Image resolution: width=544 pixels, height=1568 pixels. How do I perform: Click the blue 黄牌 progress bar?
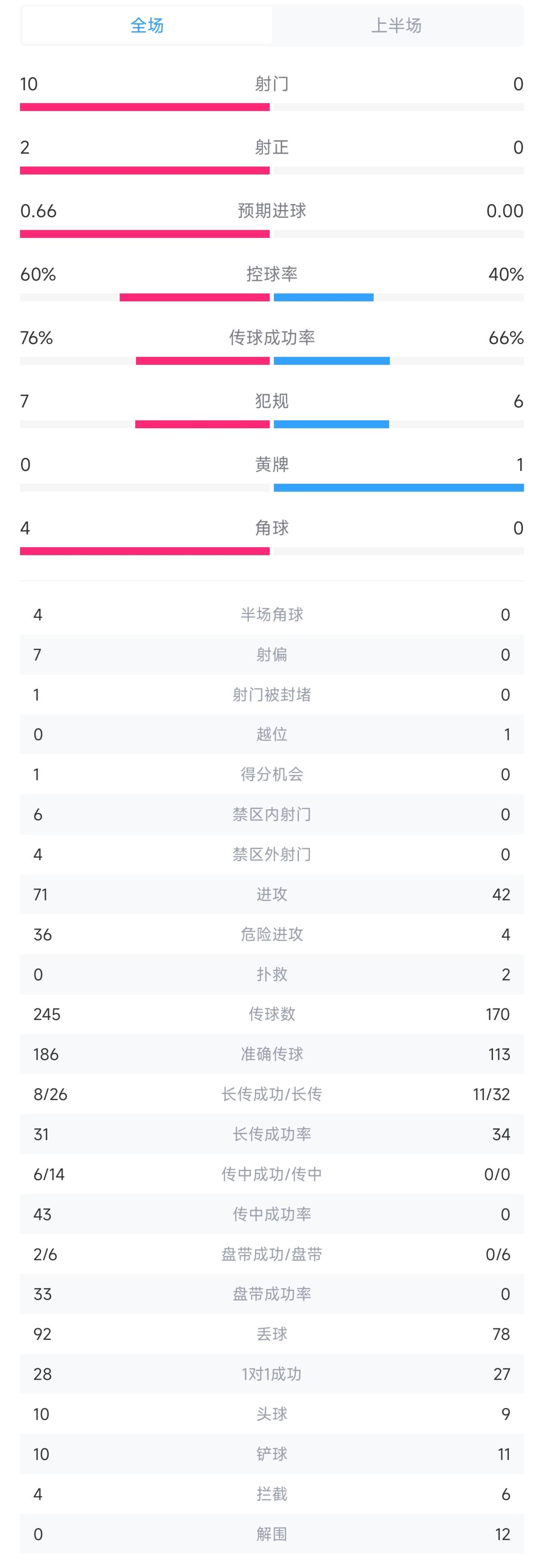click(398, 488)
